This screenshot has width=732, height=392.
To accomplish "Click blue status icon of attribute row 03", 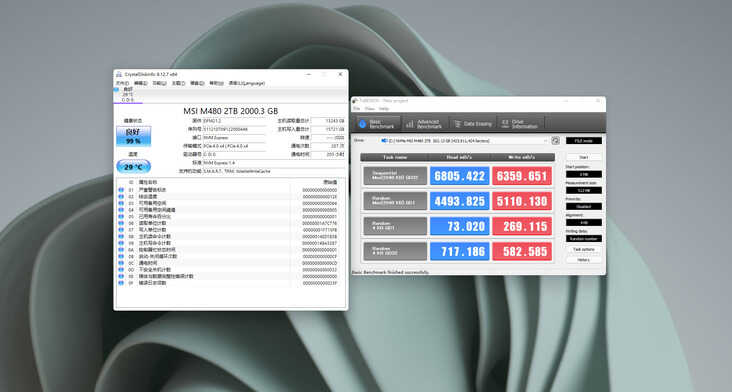I will (121, 203).
